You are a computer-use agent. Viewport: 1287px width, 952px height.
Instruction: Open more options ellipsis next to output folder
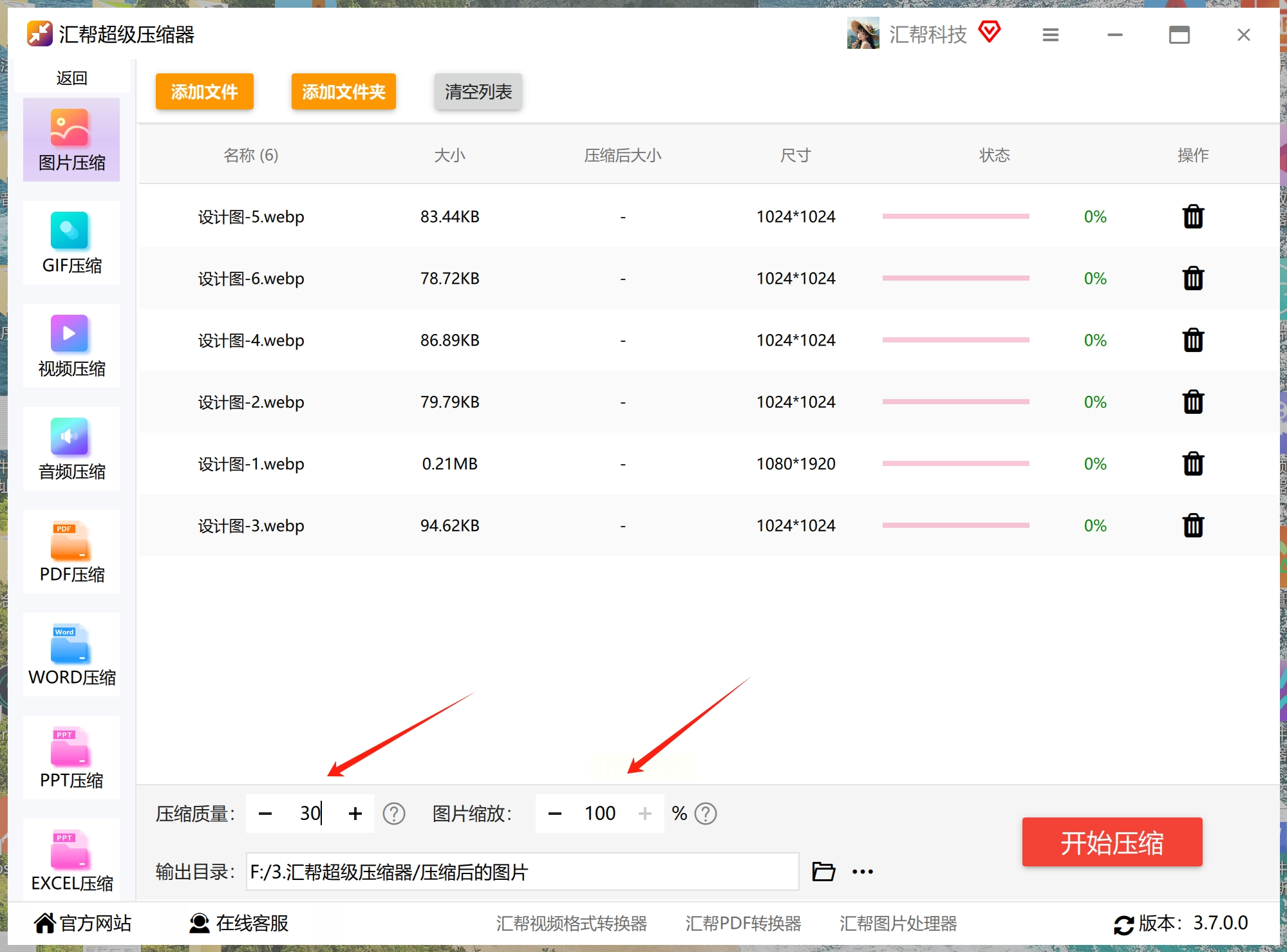click(x=862, y=872)
